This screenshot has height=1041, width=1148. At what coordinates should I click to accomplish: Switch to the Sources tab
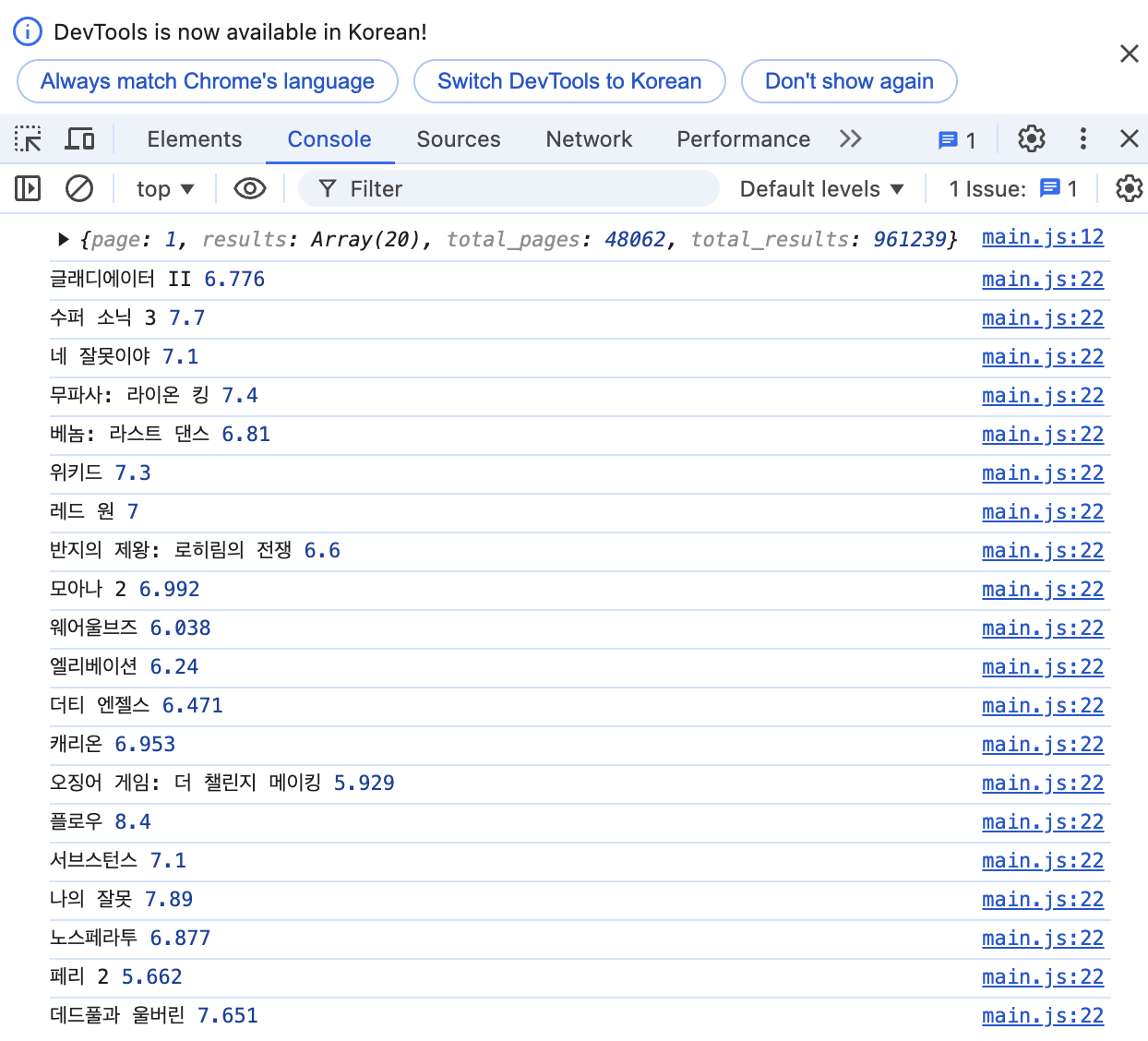459,139
